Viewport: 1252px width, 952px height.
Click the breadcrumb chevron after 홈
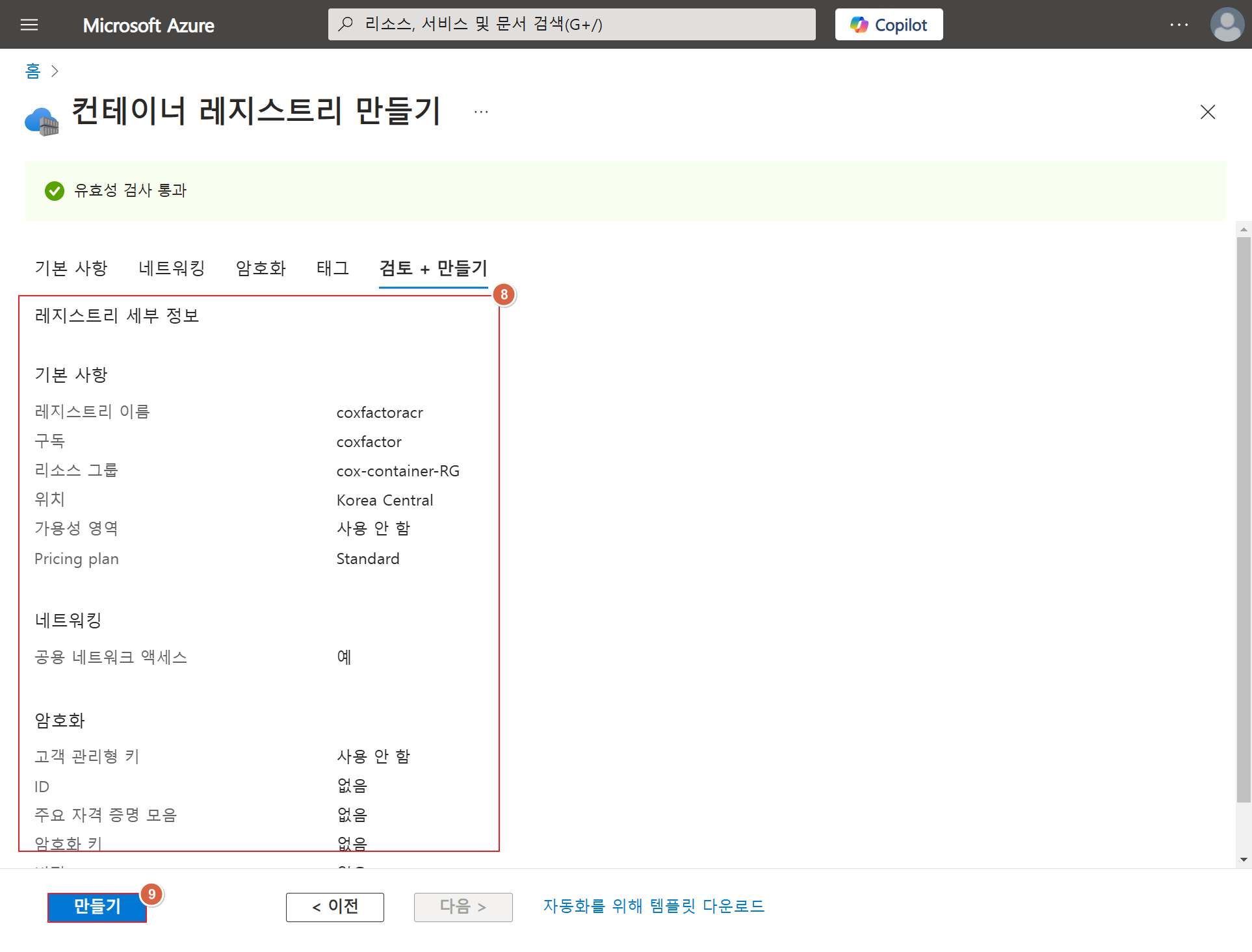click(x=55, y=71)
